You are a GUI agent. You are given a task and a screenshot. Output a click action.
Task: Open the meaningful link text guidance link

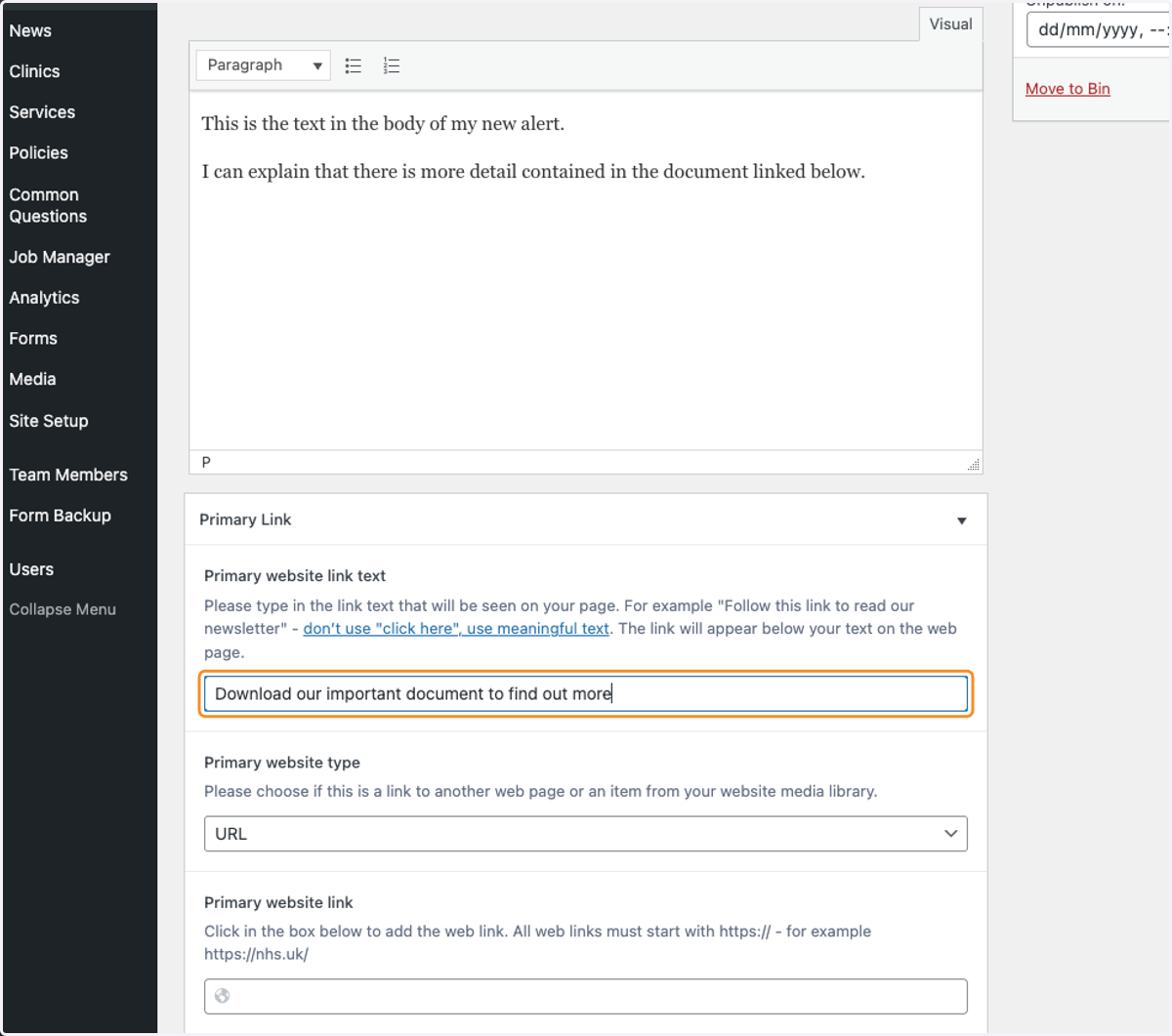456,629
